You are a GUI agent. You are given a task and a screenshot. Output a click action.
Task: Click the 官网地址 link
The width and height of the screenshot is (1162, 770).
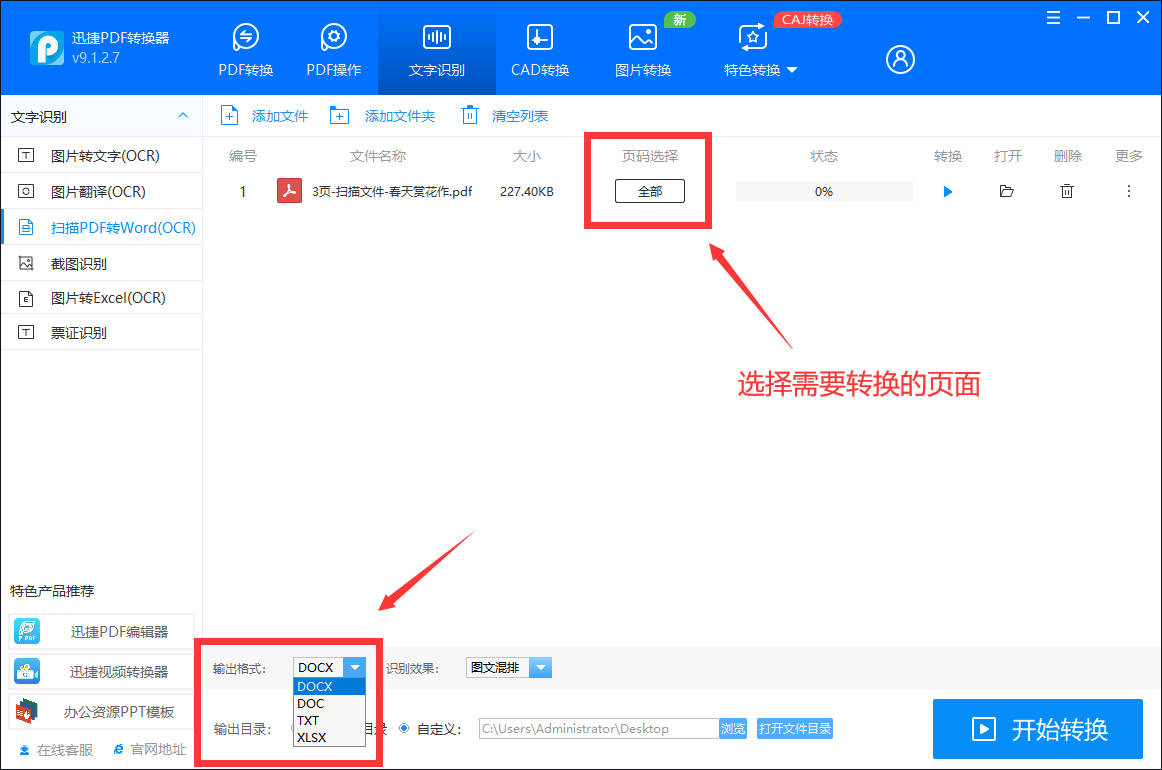click(x=149, y=750)
